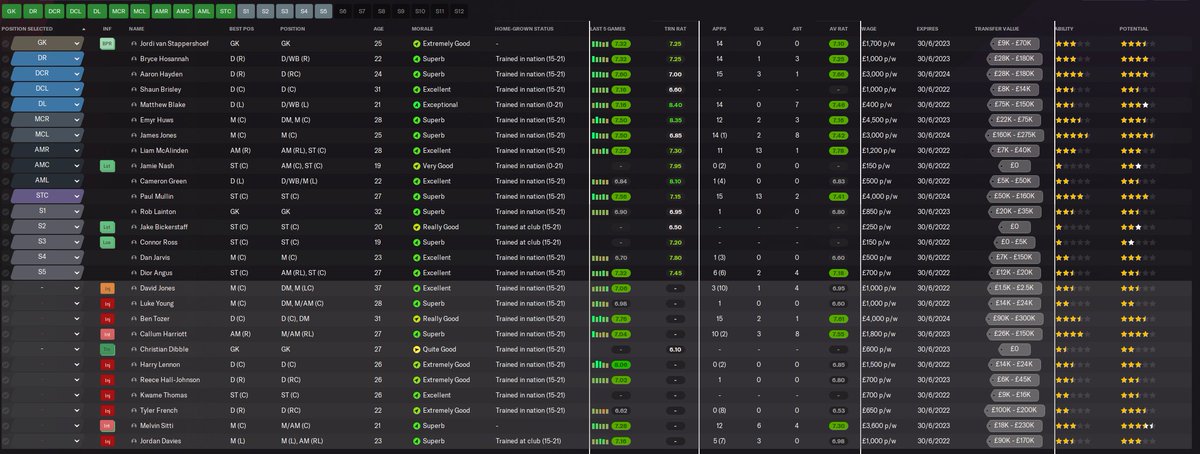Click the player info icon next to Aaron Hayden
Screen dimensions: 1200x454
pos(133,75)
